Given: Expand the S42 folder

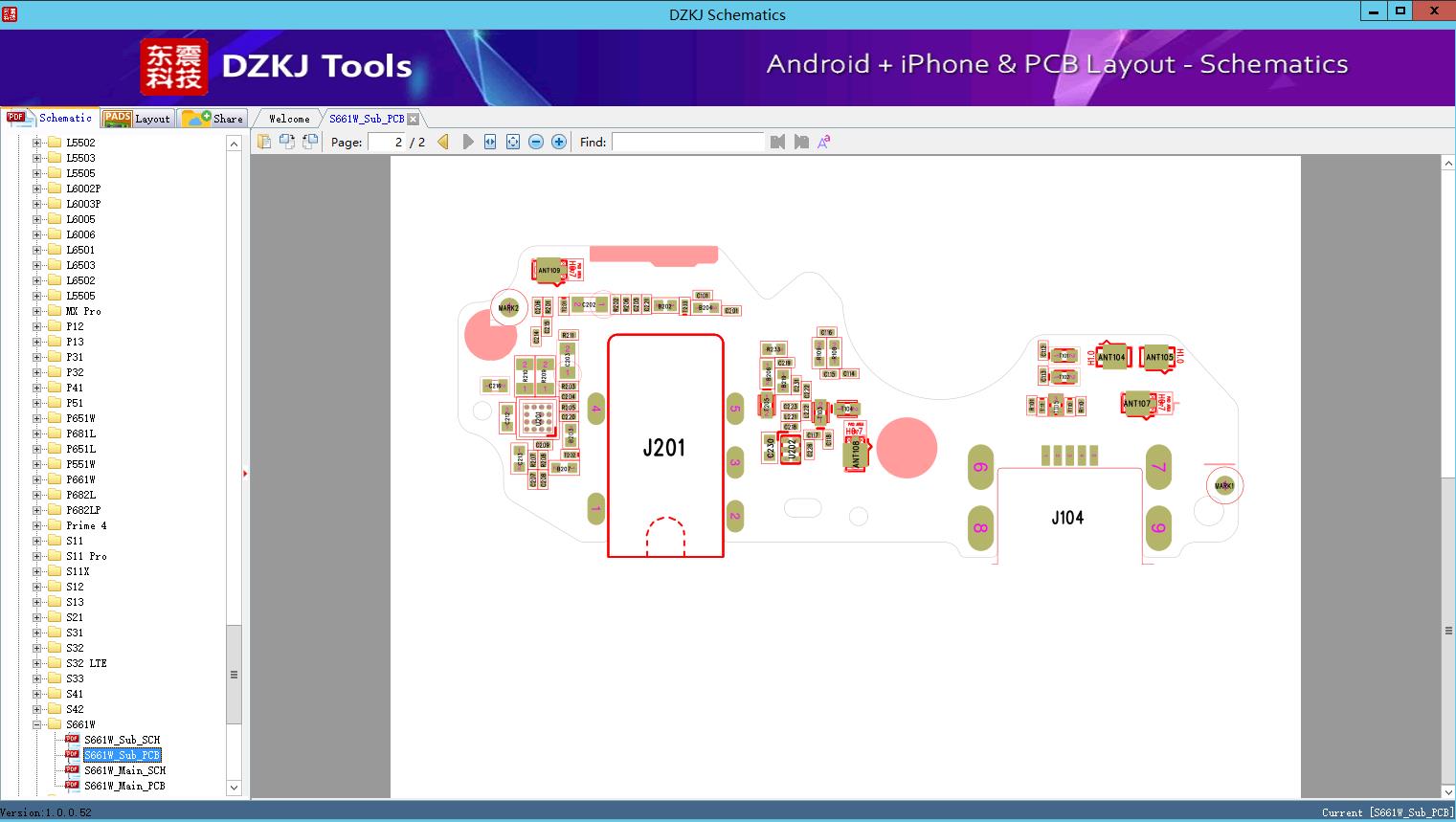Looking at the screenshot, I should click(37, 709).
